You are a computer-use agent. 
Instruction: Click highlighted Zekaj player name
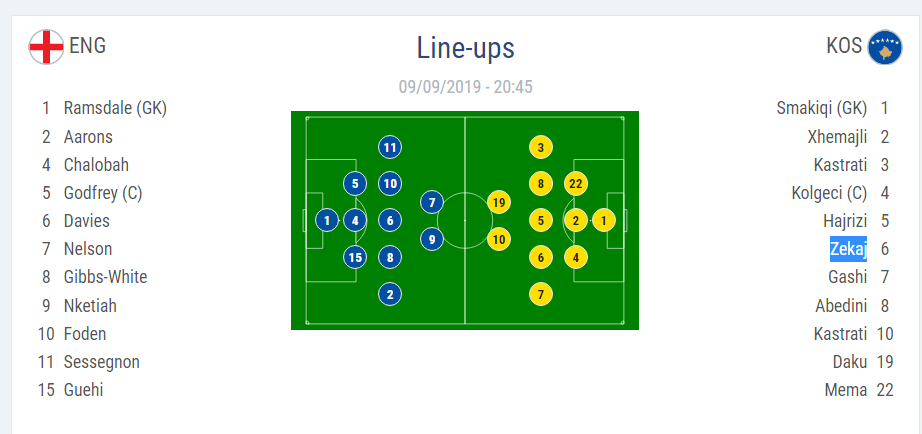pyautogui.click(x=848, y=249)
